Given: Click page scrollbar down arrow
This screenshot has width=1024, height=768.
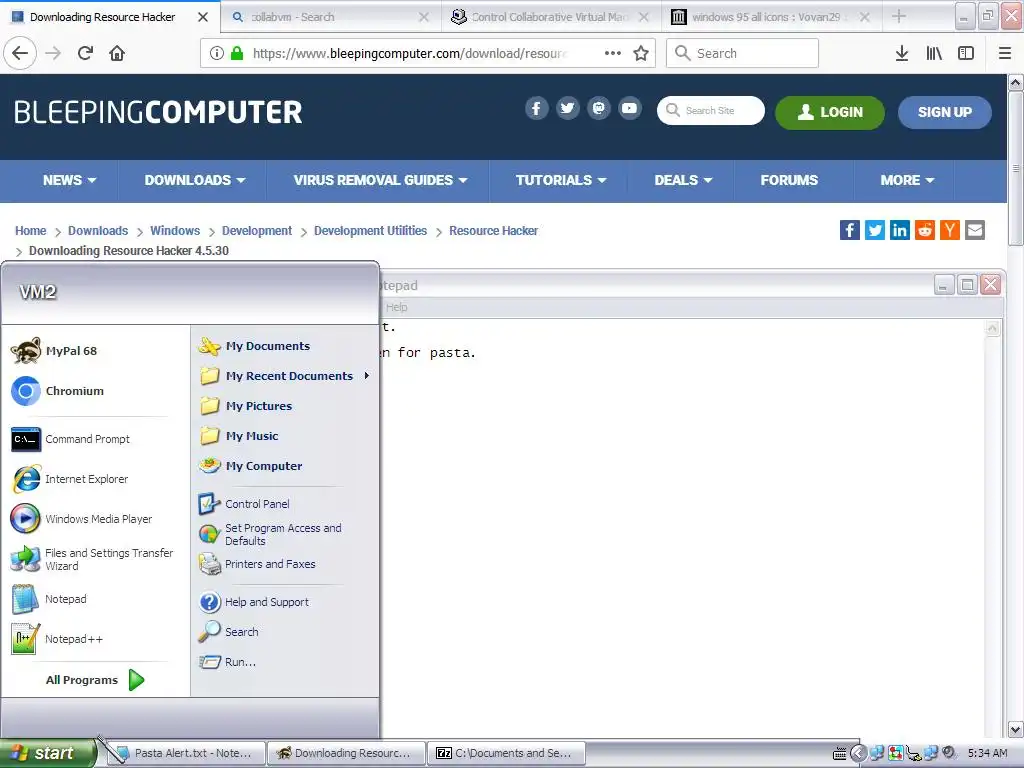Looking at the screenshot, I should (x=1015, y=729).
